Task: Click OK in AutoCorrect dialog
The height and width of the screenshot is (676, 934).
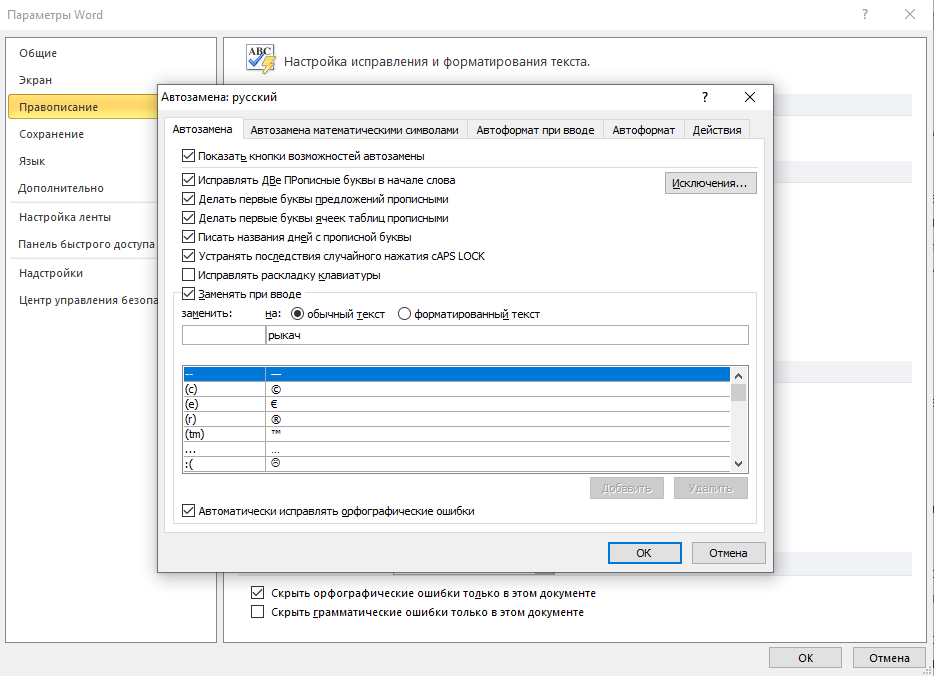Action: 645,553
